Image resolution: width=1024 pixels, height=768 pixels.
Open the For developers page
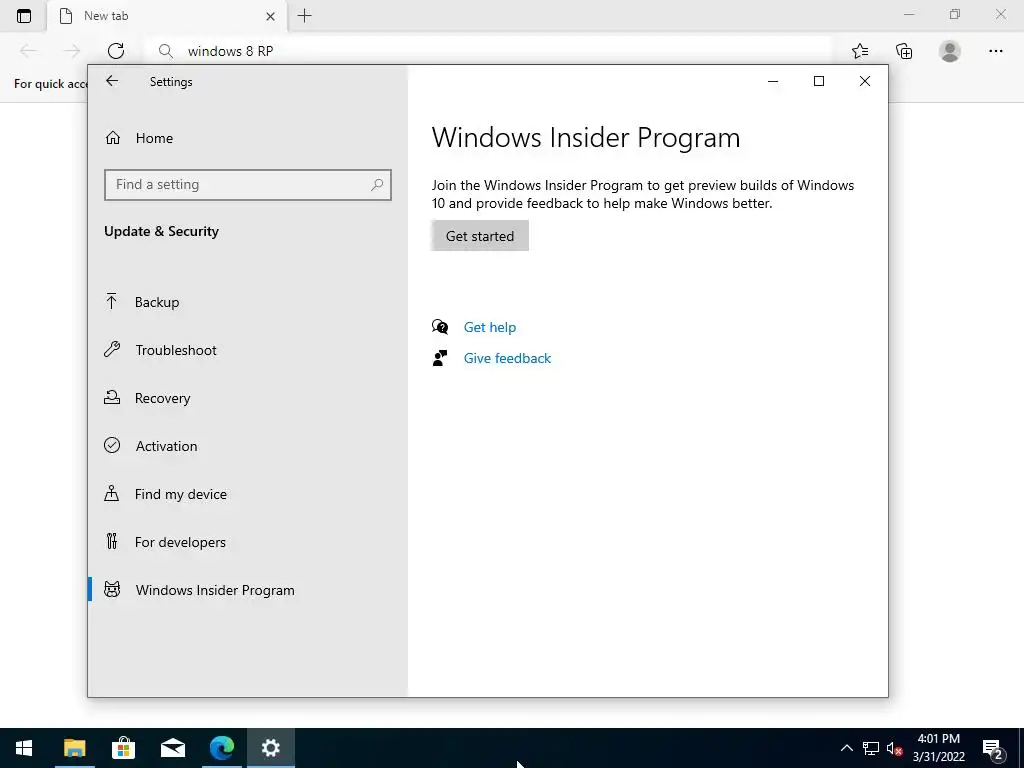coord(180,542)
